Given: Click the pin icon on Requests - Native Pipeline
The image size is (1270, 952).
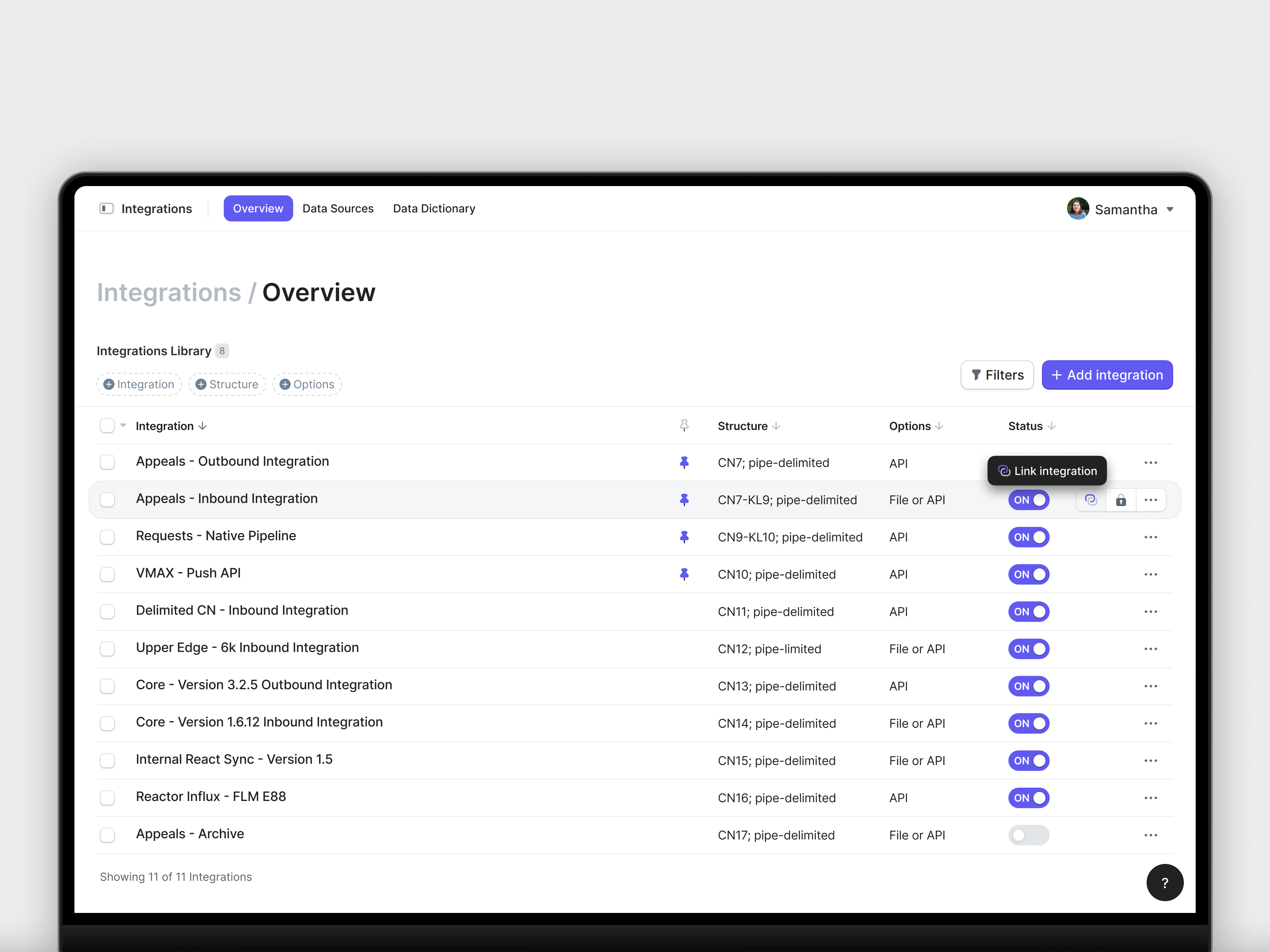Looking at the screenshot, I should 684,537.
